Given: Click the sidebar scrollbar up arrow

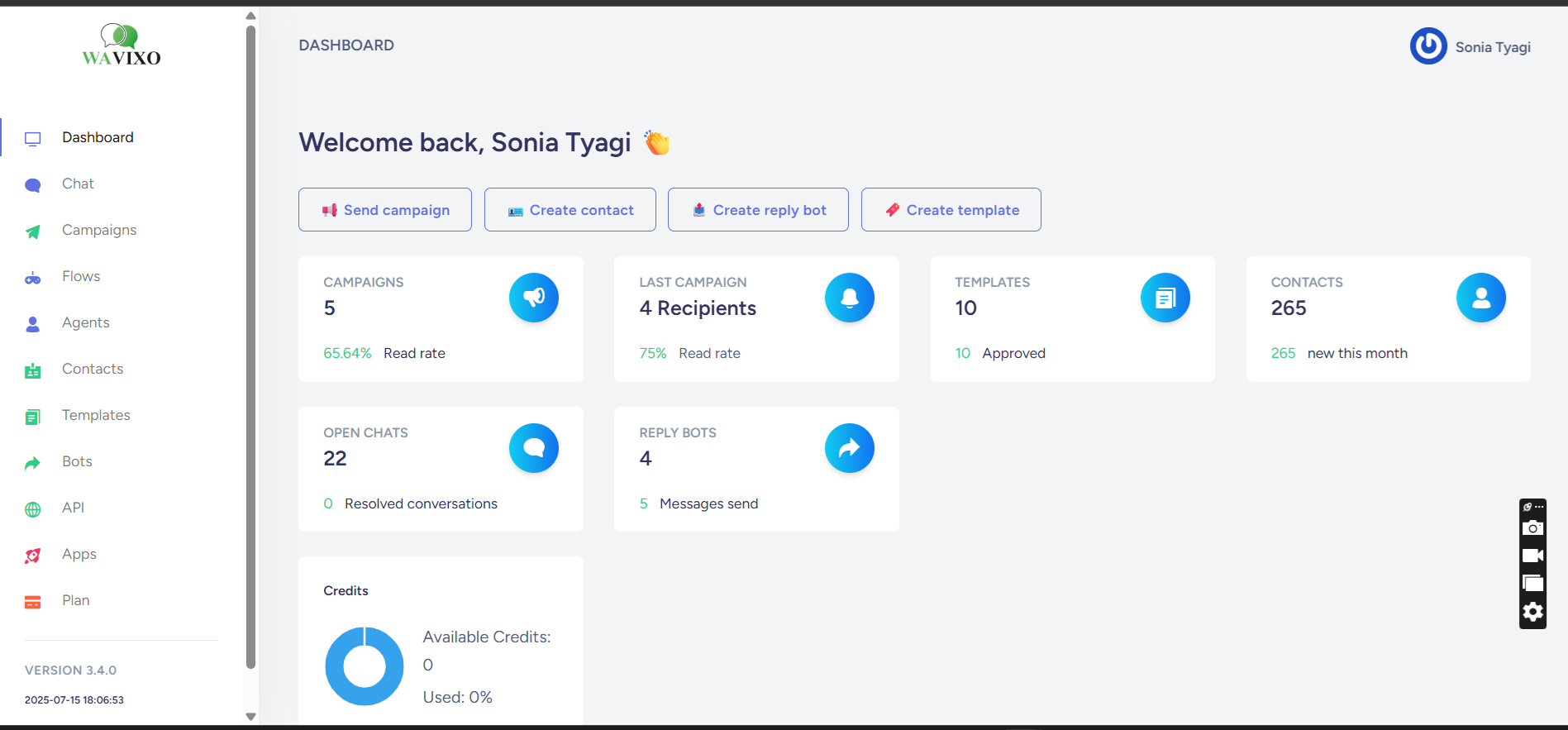Looking at the screenshot, I should tap(250, 16).
